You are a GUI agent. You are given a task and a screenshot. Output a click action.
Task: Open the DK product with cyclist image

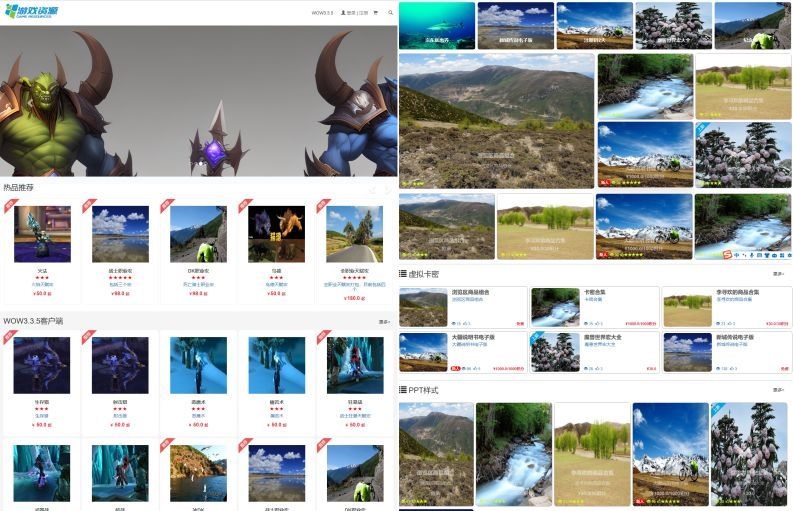198,234
